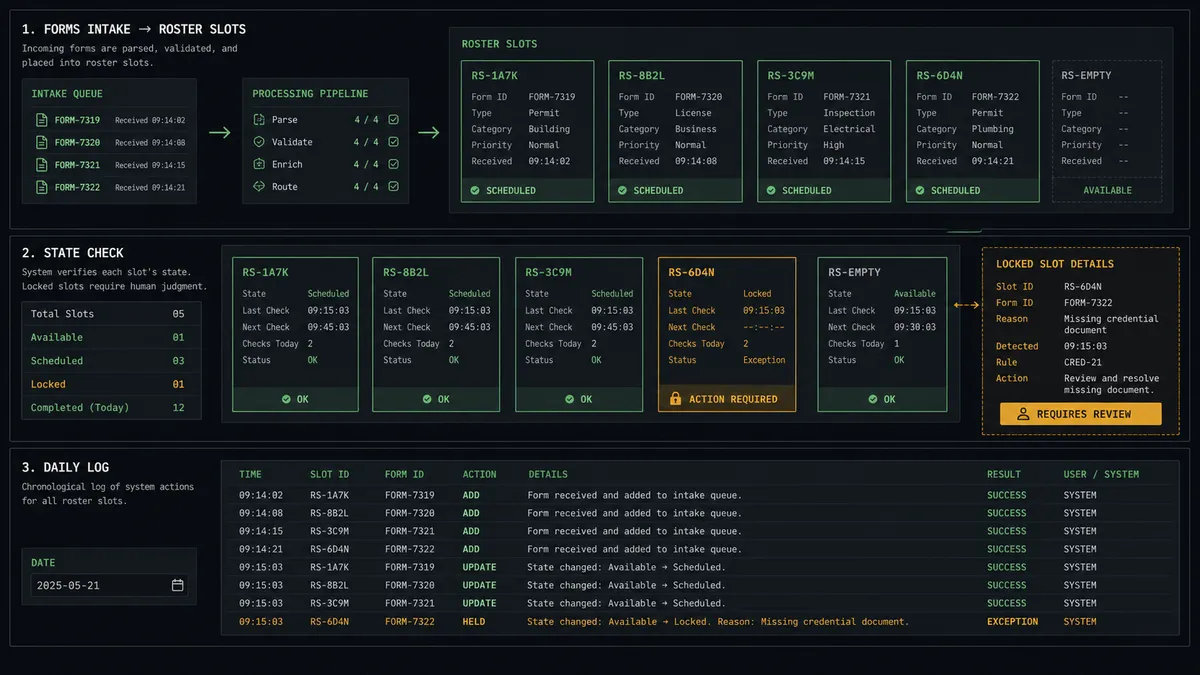Click the Electrical category in RS-3C9M
Image resolution: width=1200 pixels, height=675 pixels.
[849, 129]
